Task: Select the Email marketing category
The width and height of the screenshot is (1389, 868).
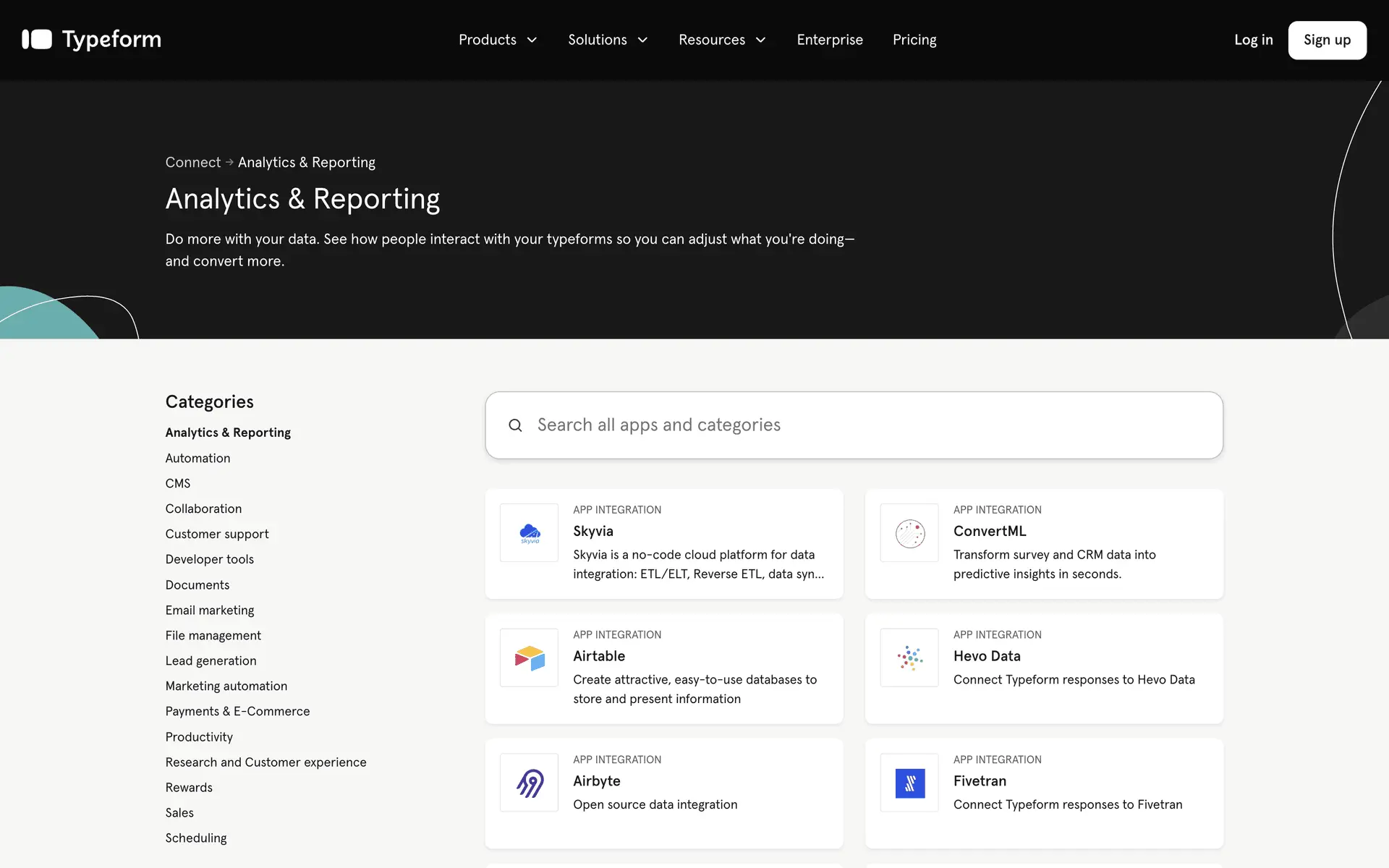Action: click(x=209, y=610)
